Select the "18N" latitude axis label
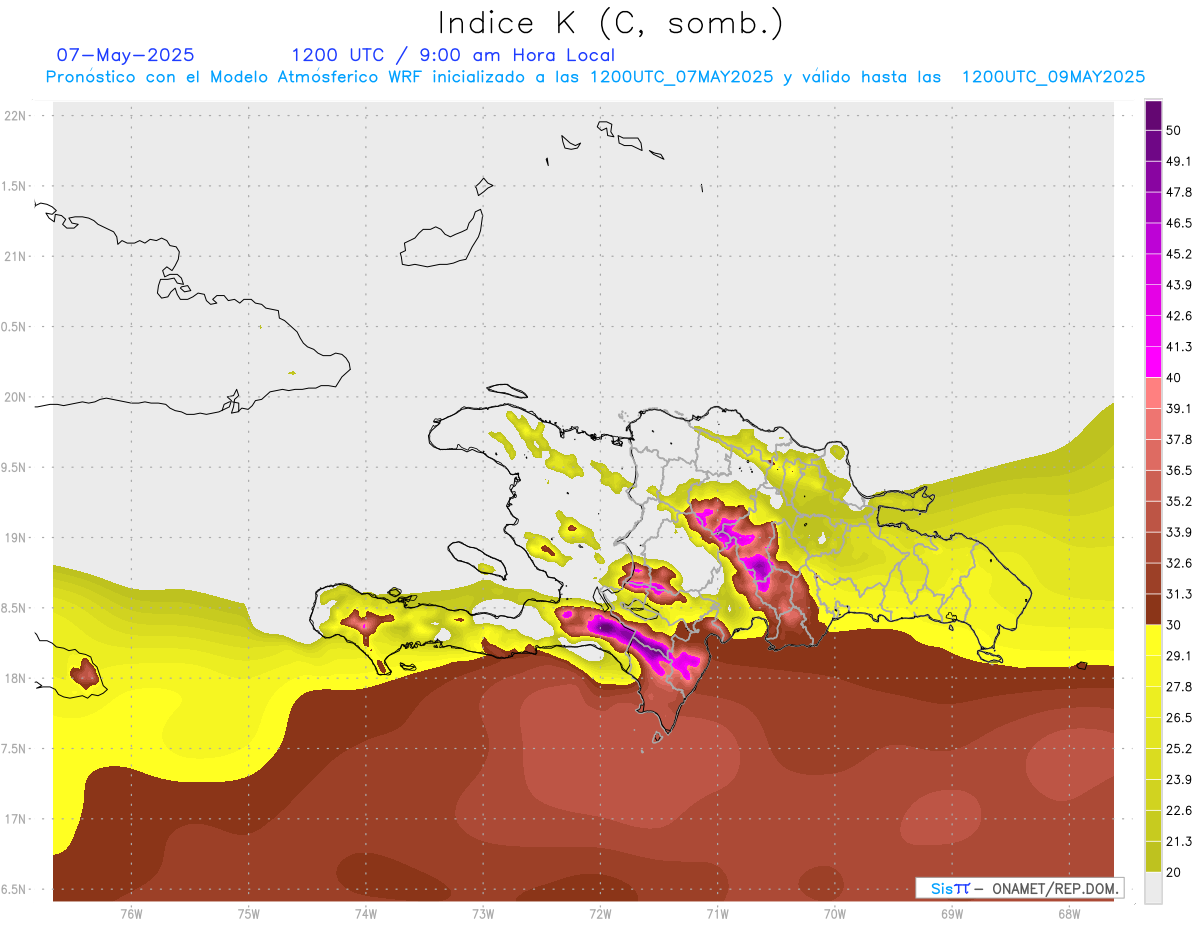 click(16, 678)
